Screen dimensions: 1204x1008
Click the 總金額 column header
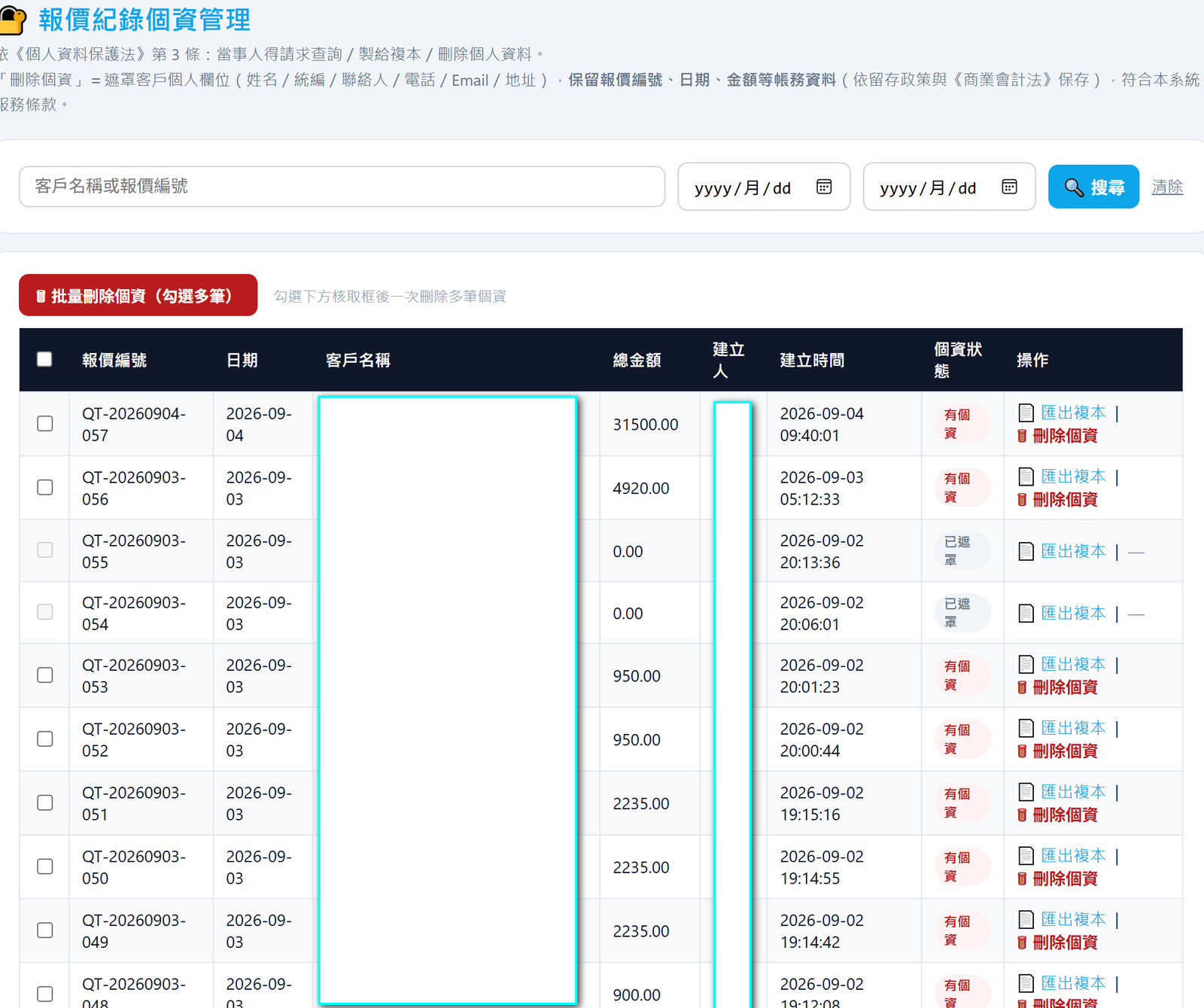[637, 361]
